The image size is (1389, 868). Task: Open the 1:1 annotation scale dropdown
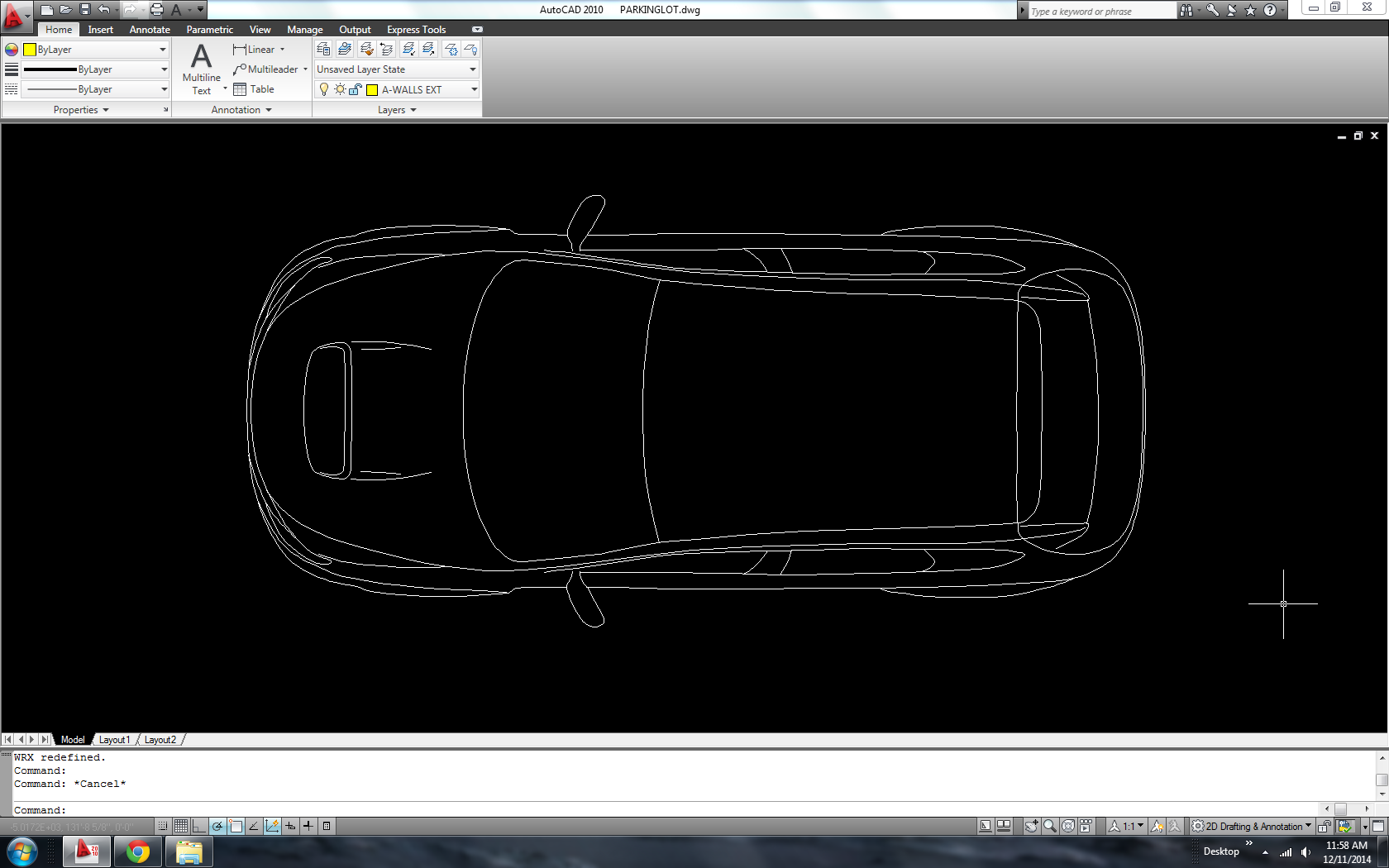(1127, 826)
